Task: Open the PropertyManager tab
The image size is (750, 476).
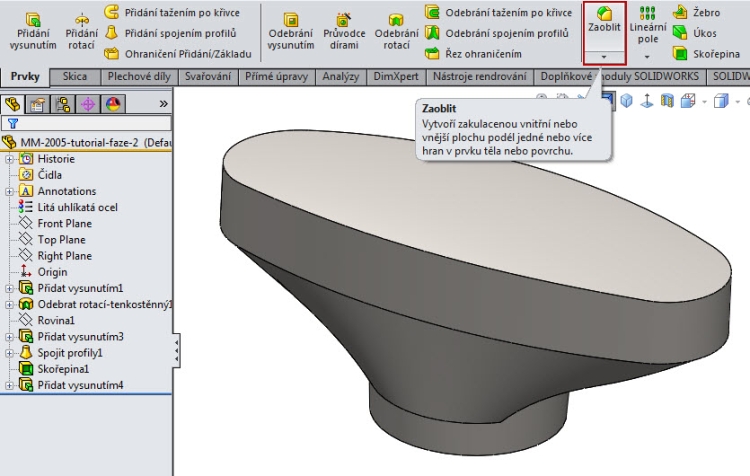Action: (x=37, y=104)
